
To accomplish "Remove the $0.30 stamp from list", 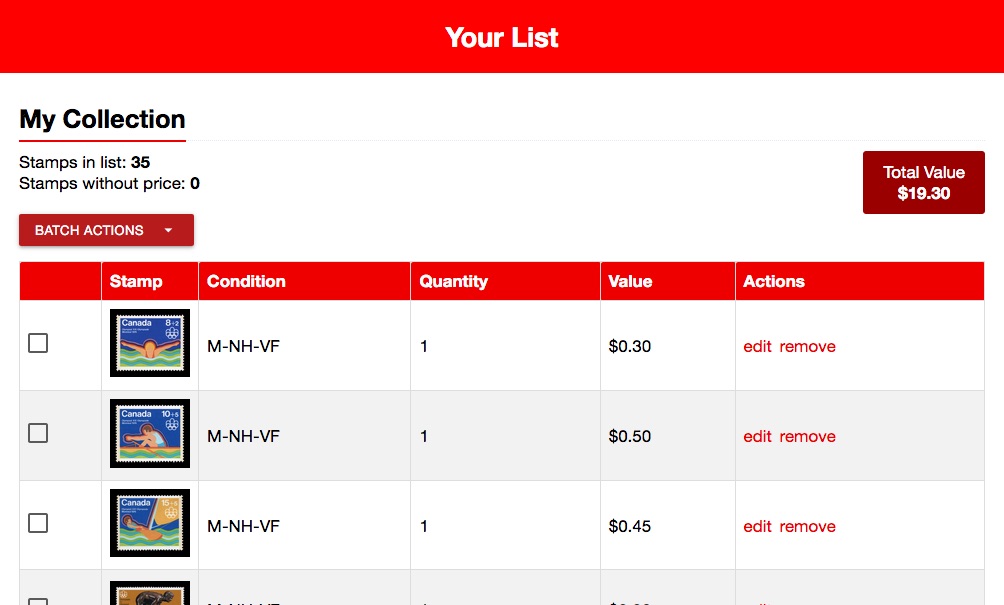I will [807, 347].
